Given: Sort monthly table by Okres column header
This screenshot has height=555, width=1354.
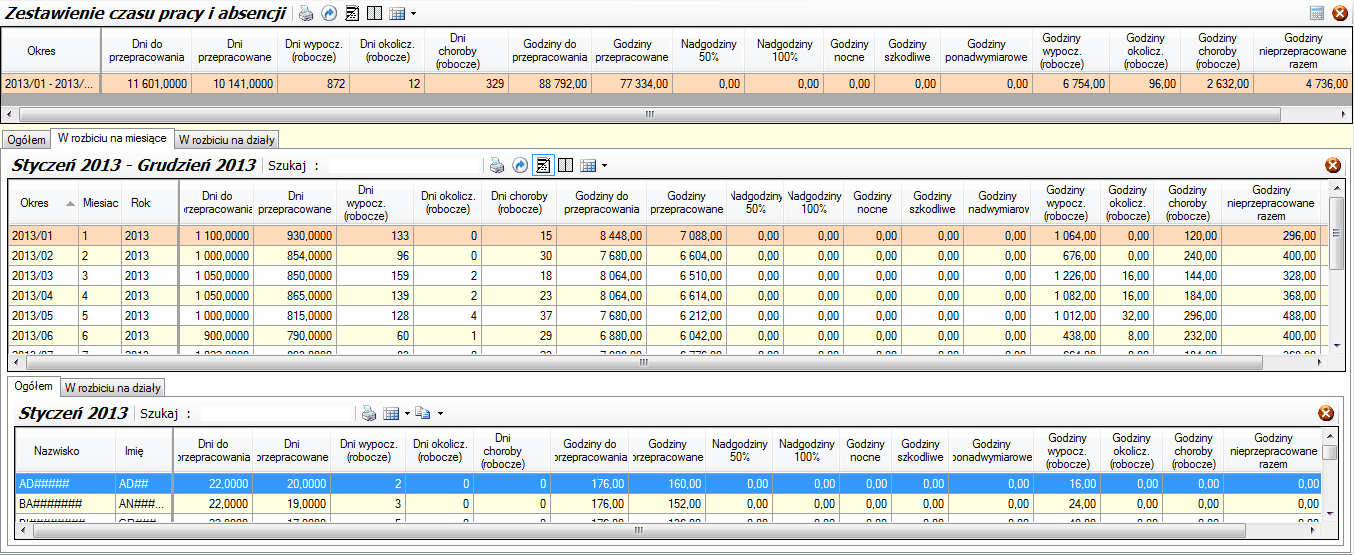Looking at the screenshot, I should (x=43, y=202).
